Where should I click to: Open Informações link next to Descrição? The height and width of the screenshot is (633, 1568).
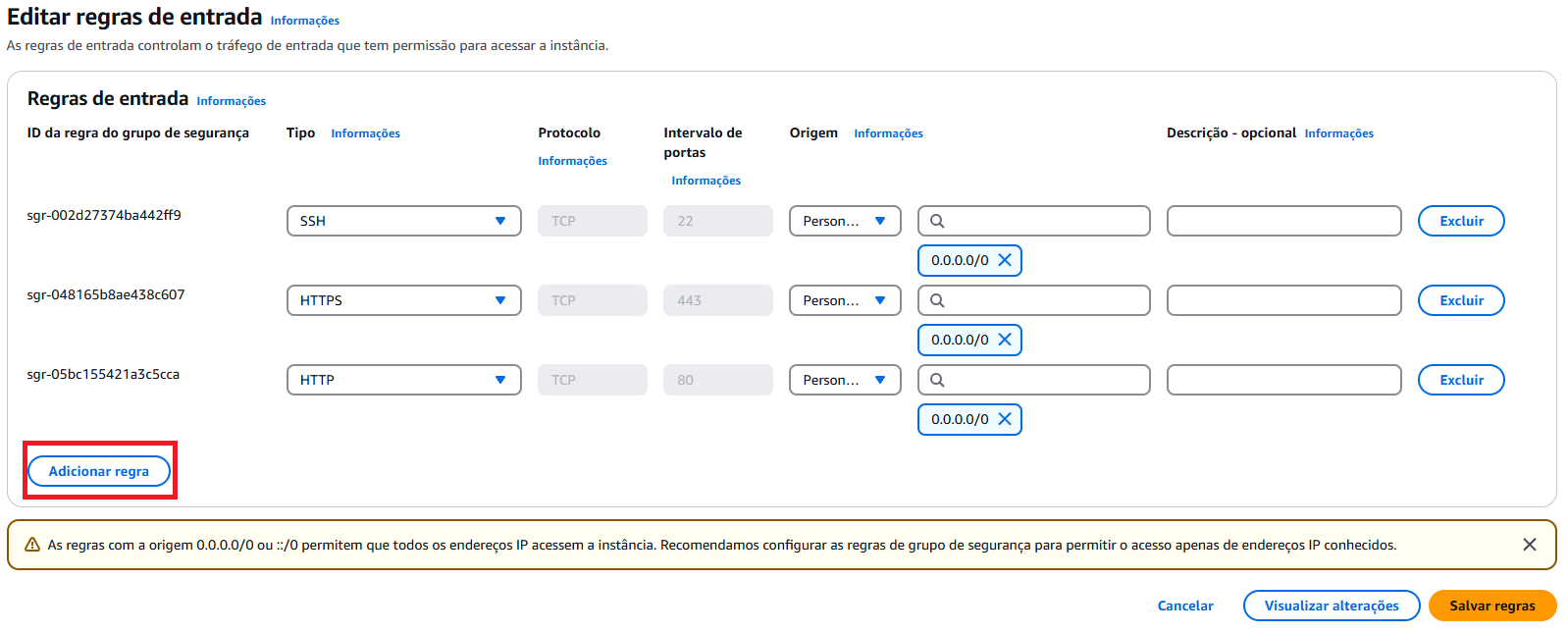[1339, 133]
